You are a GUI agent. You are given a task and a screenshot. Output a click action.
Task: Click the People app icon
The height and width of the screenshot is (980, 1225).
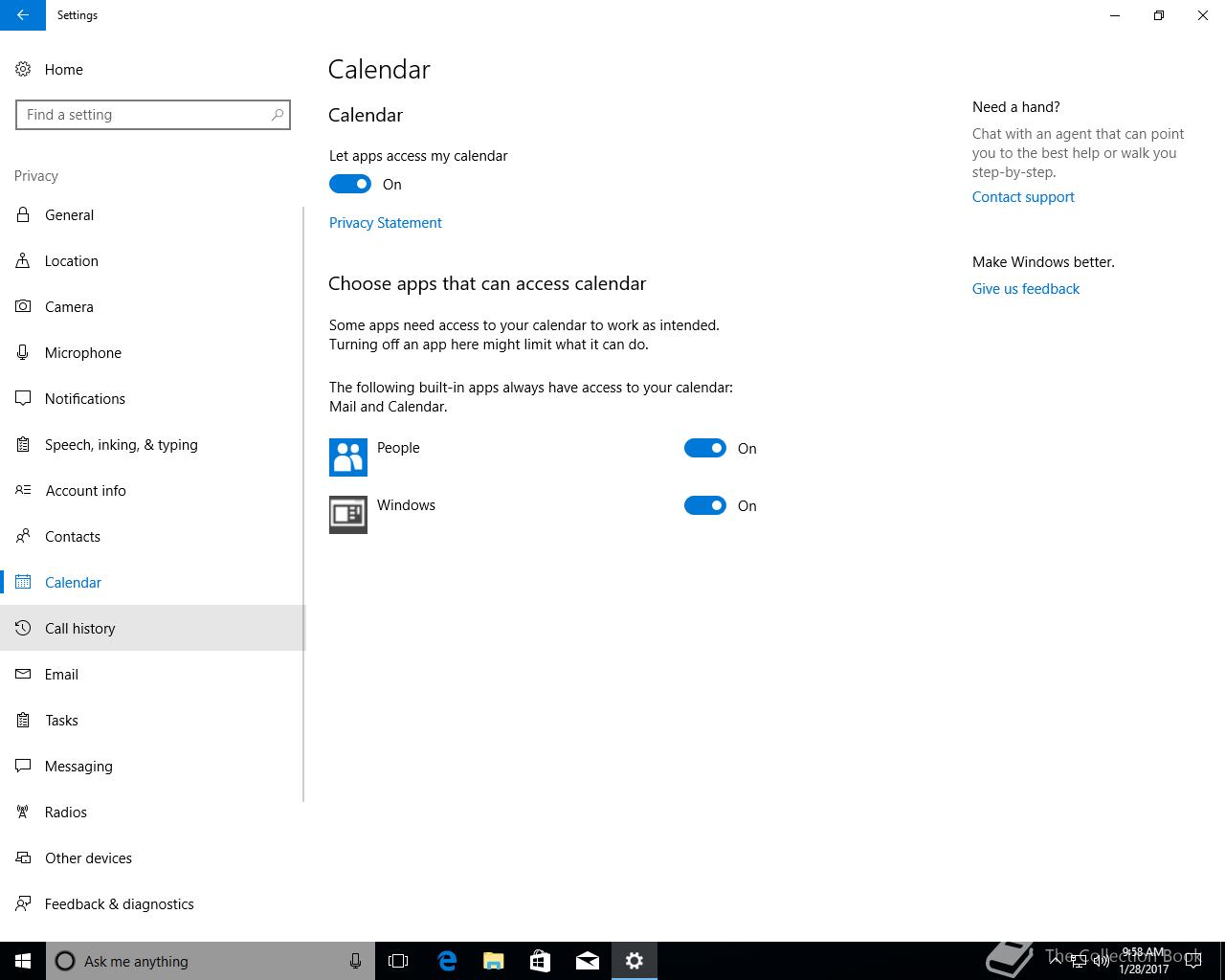348,457
